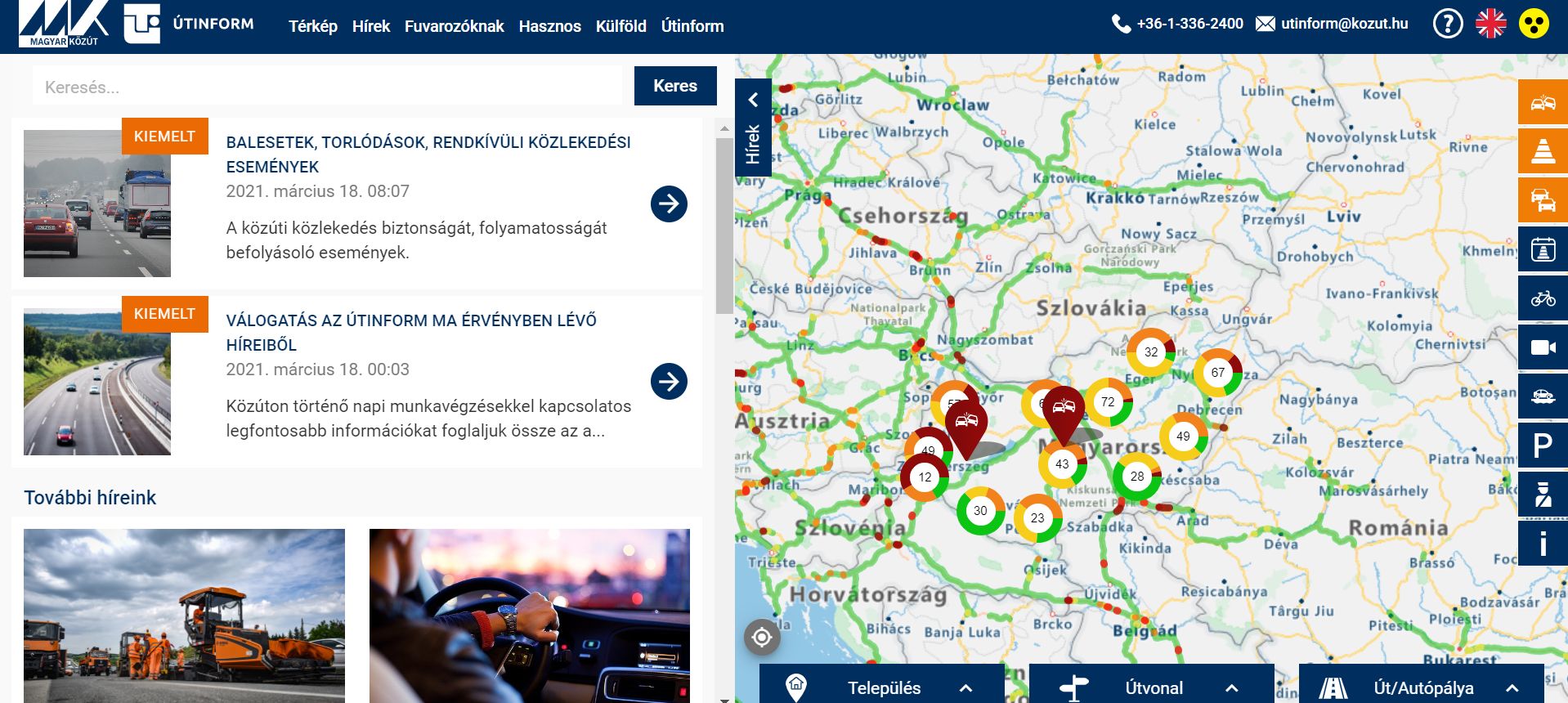Expand the Település panel
The width and height of the screenshot is (1568, 703).
click(882, 687)
